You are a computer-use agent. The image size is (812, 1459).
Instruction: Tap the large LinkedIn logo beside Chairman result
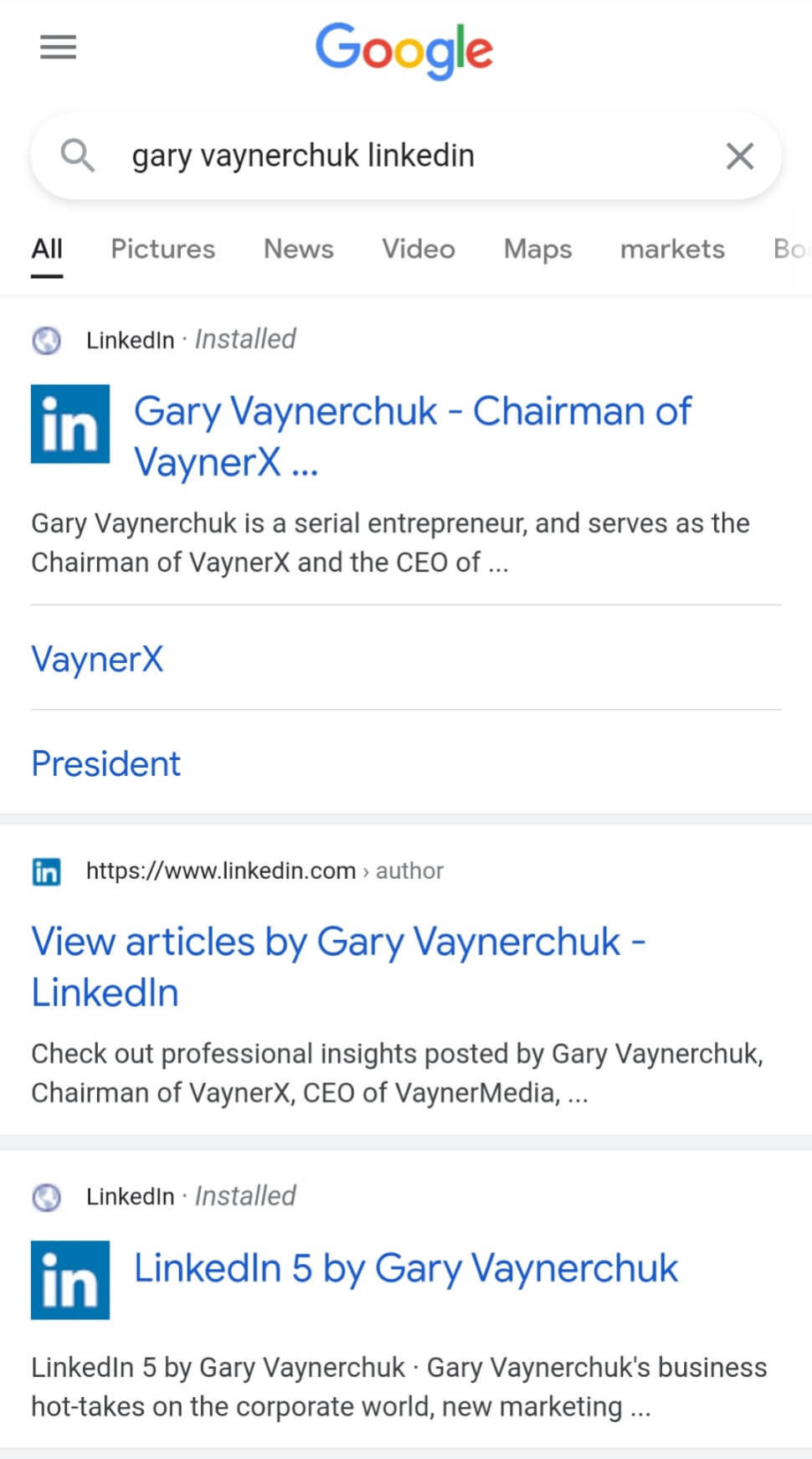pos(70,424)
